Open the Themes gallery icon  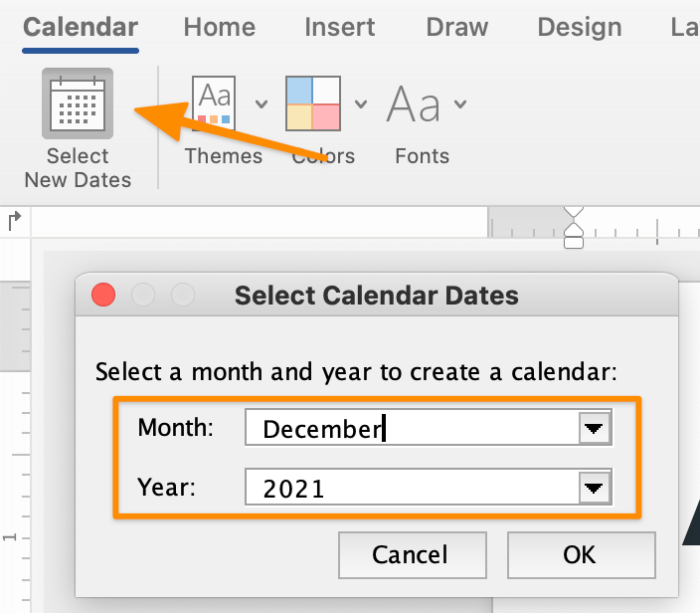[x=213, y=103]
